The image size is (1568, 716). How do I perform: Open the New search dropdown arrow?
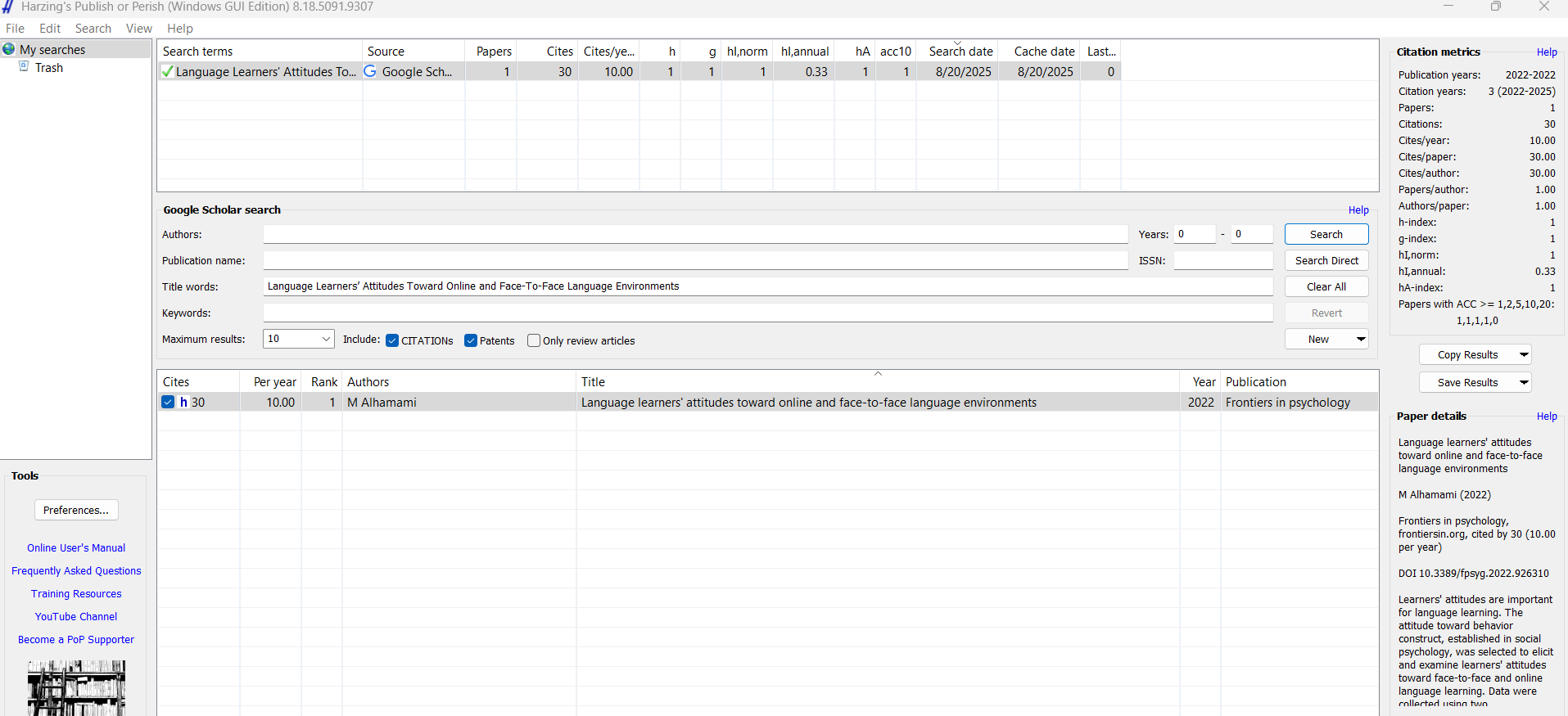click(1361, 339)
